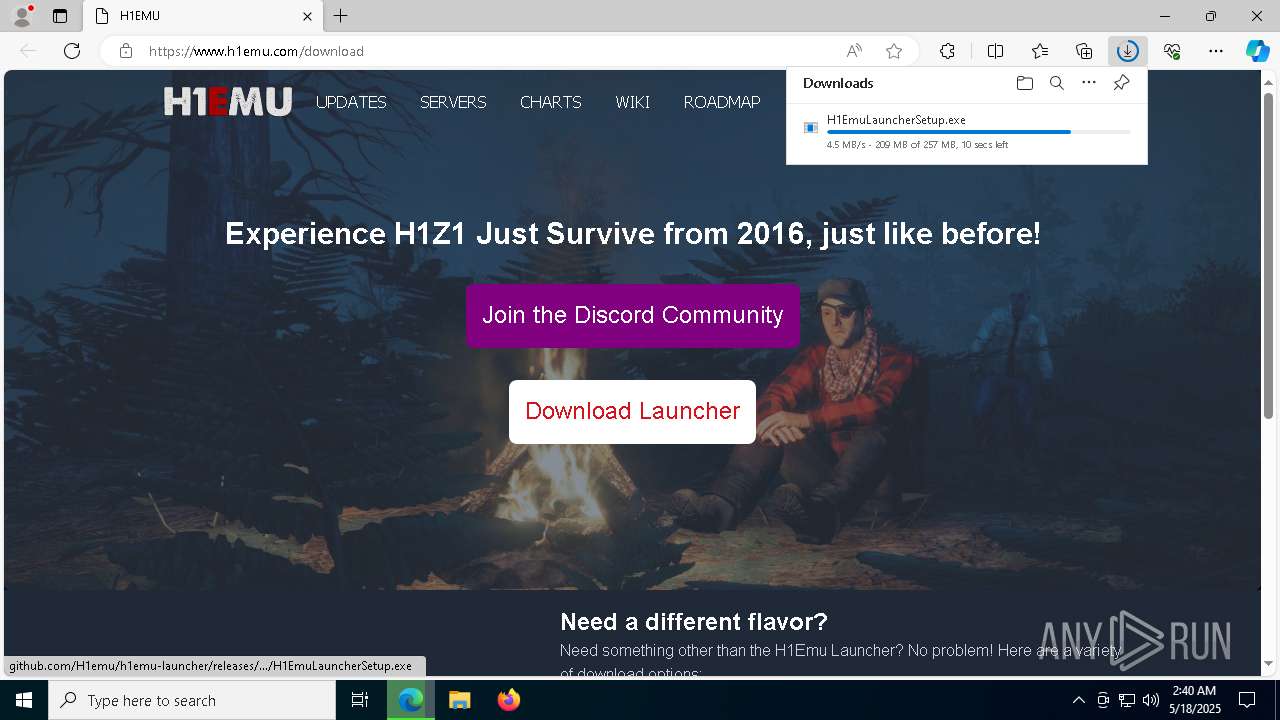Click the download progress bar
The width and height of the screenshot is (1280, 720).
tap(979, 132)
